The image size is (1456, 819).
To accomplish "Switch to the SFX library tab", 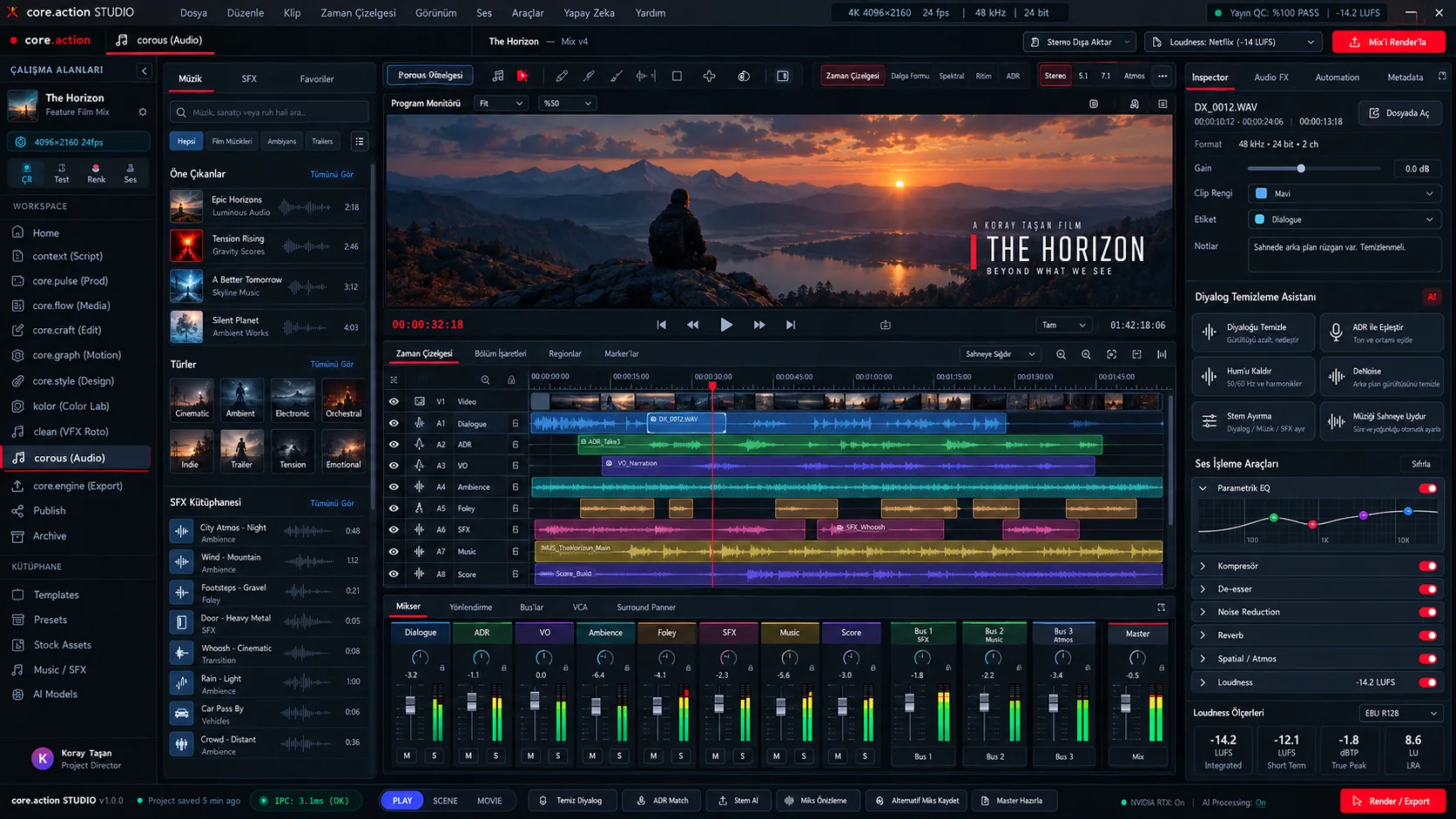I will point(249,79).
